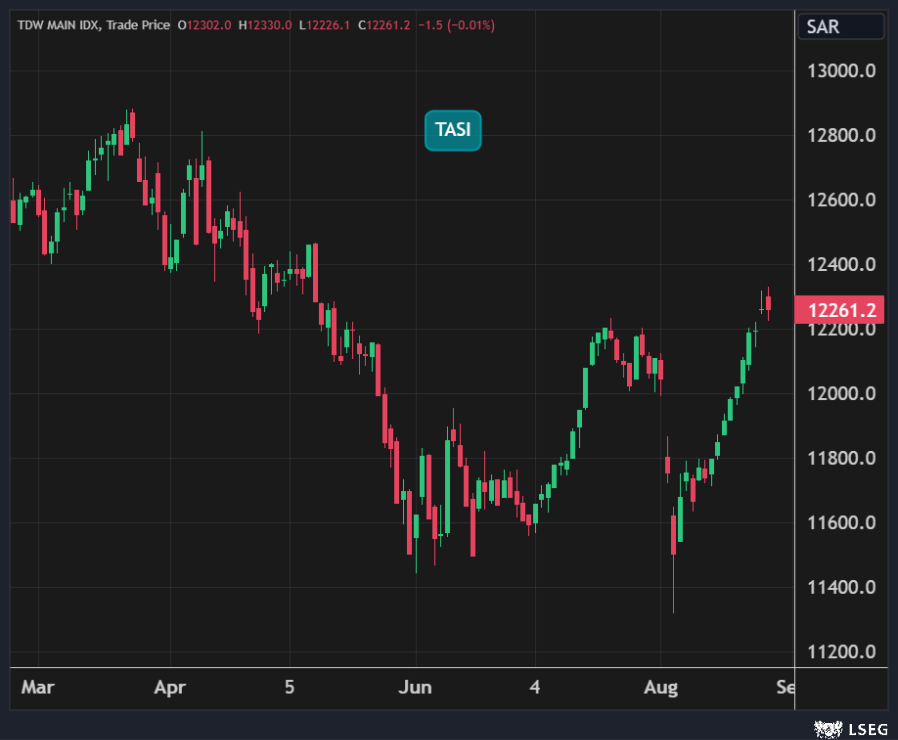This screenshot has width=898, height=740.
Task: Click the 12800.0 price axis label
Action: pos(840,135)
